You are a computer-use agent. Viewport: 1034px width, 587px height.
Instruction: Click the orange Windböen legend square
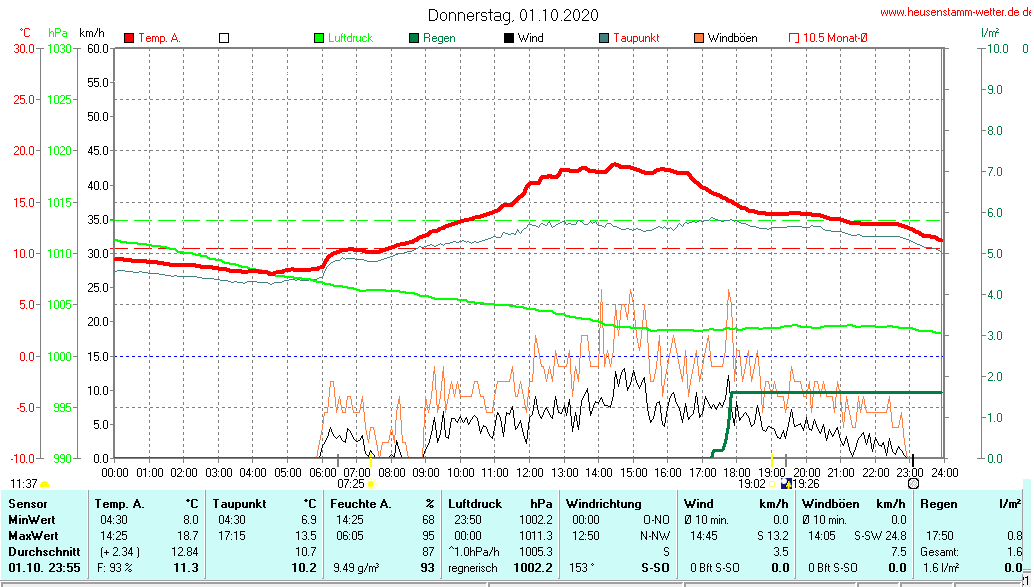pos(698,38)
